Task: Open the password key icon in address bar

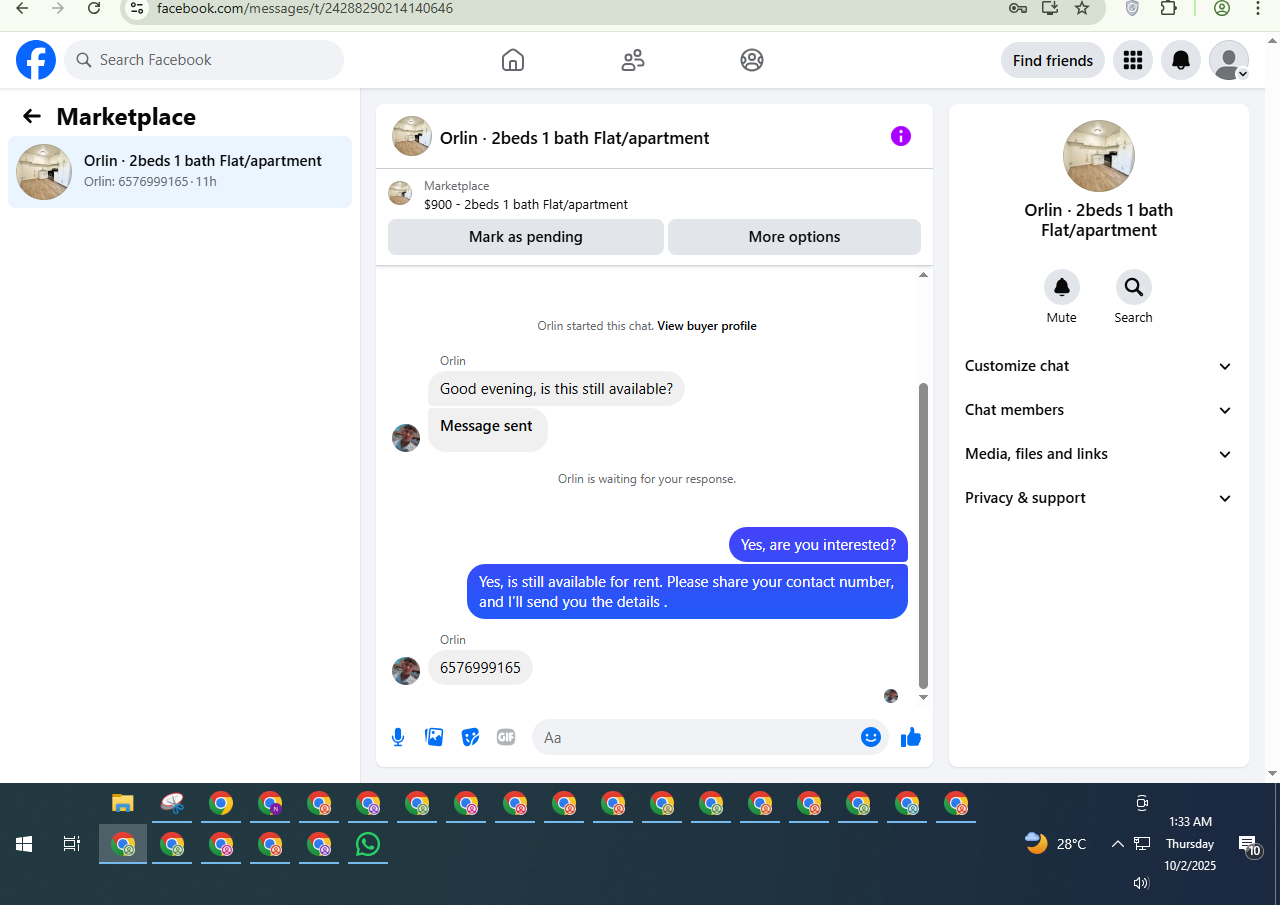Action: [1018, 8]
